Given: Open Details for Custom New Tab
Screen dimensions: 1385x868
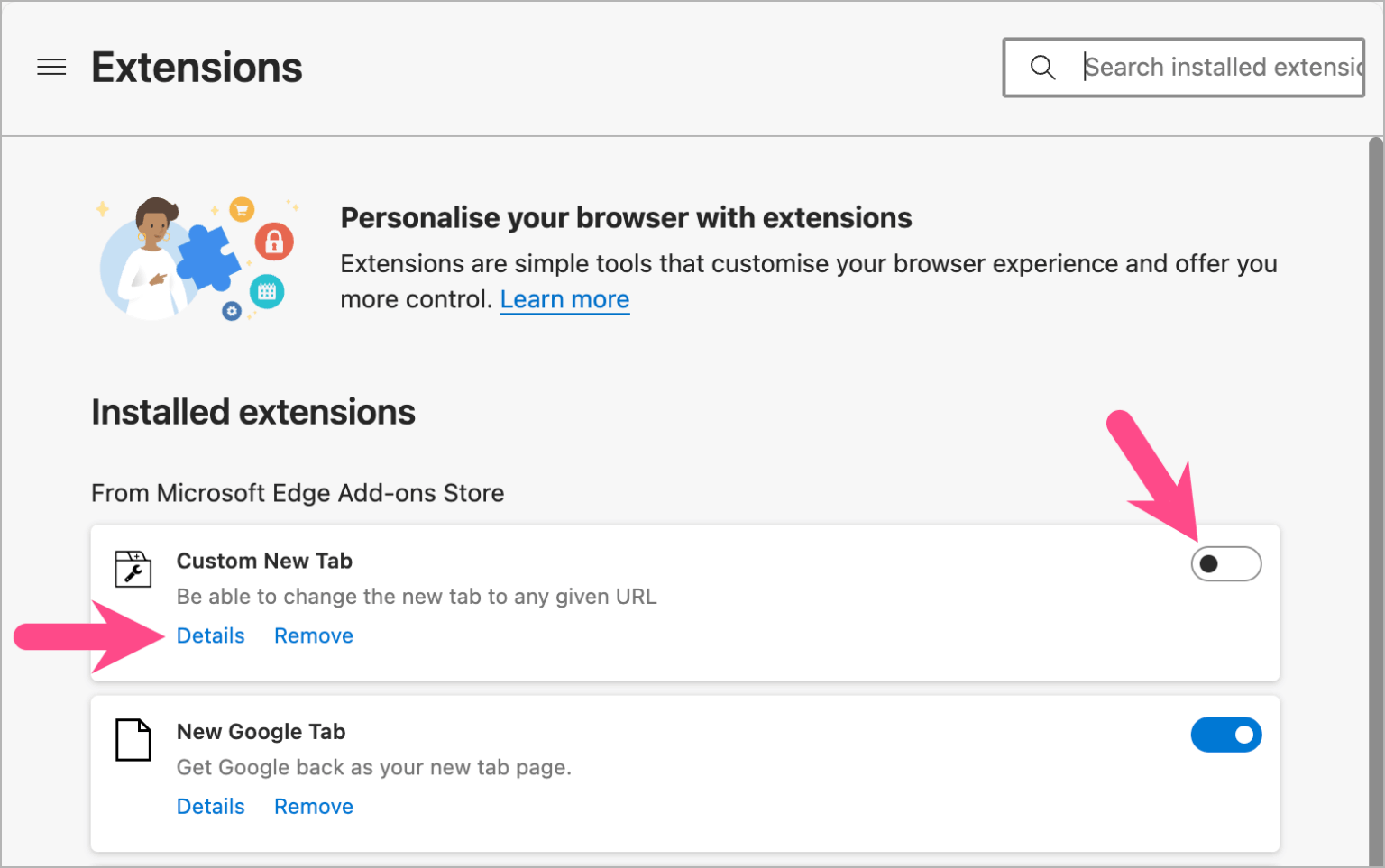Looking at the screenshot, I should 210,636.
